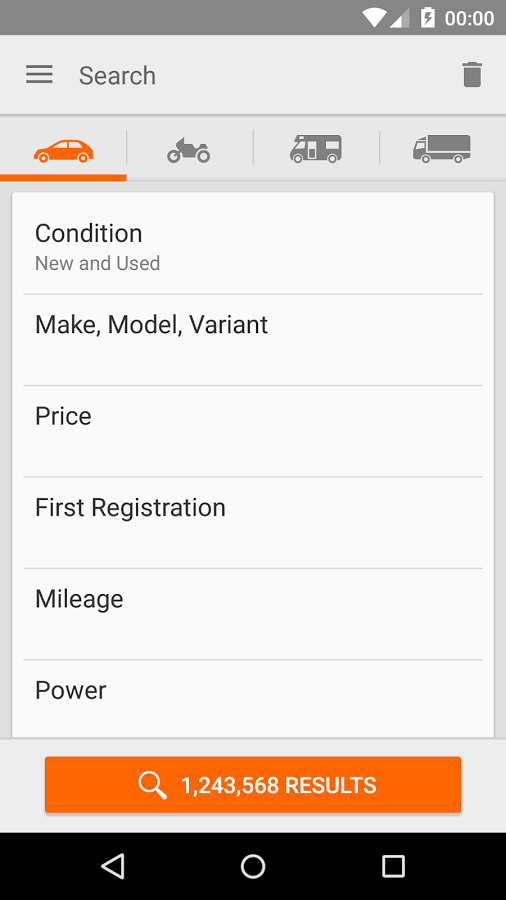The height and width of the screenshot is (900, 506).
Task: Tap the Search title in header
Action: [x=117, y=75]
